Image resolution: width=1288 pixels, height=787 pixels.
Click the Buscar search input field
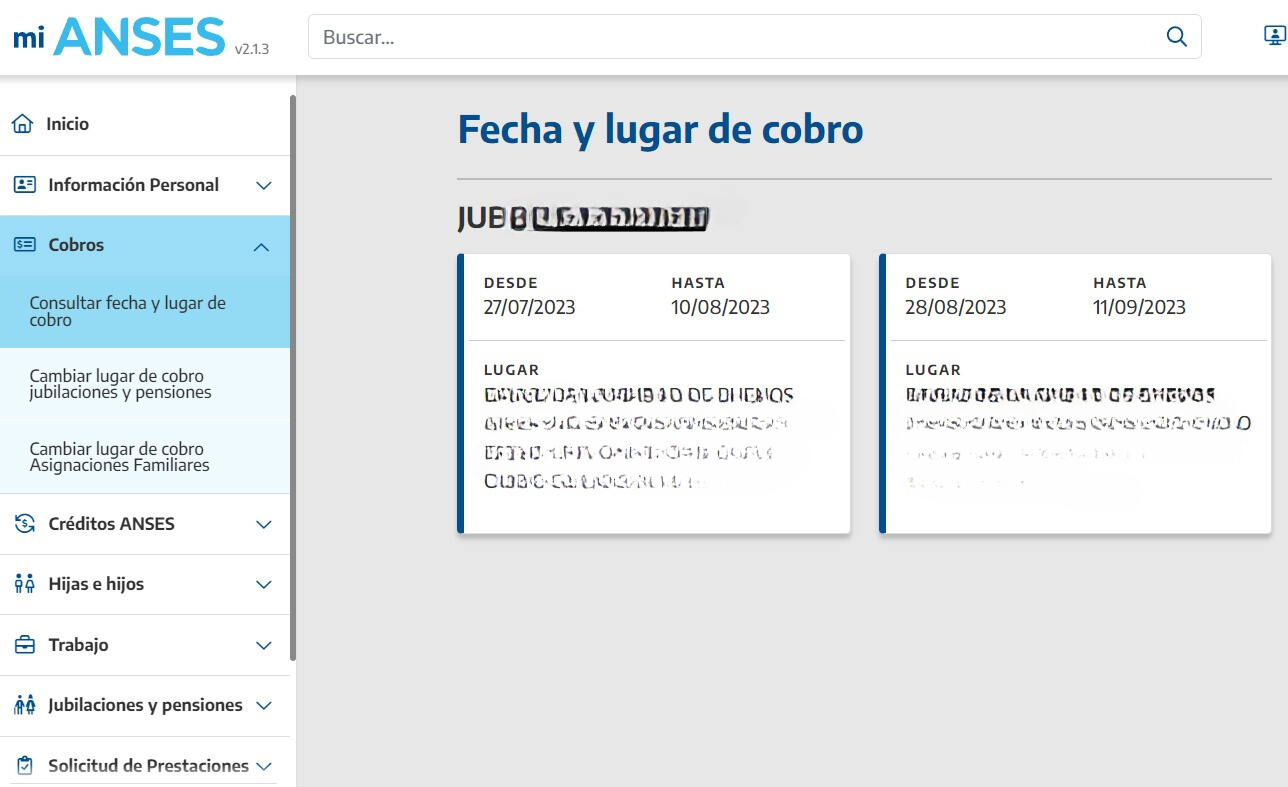click(735, 37)
